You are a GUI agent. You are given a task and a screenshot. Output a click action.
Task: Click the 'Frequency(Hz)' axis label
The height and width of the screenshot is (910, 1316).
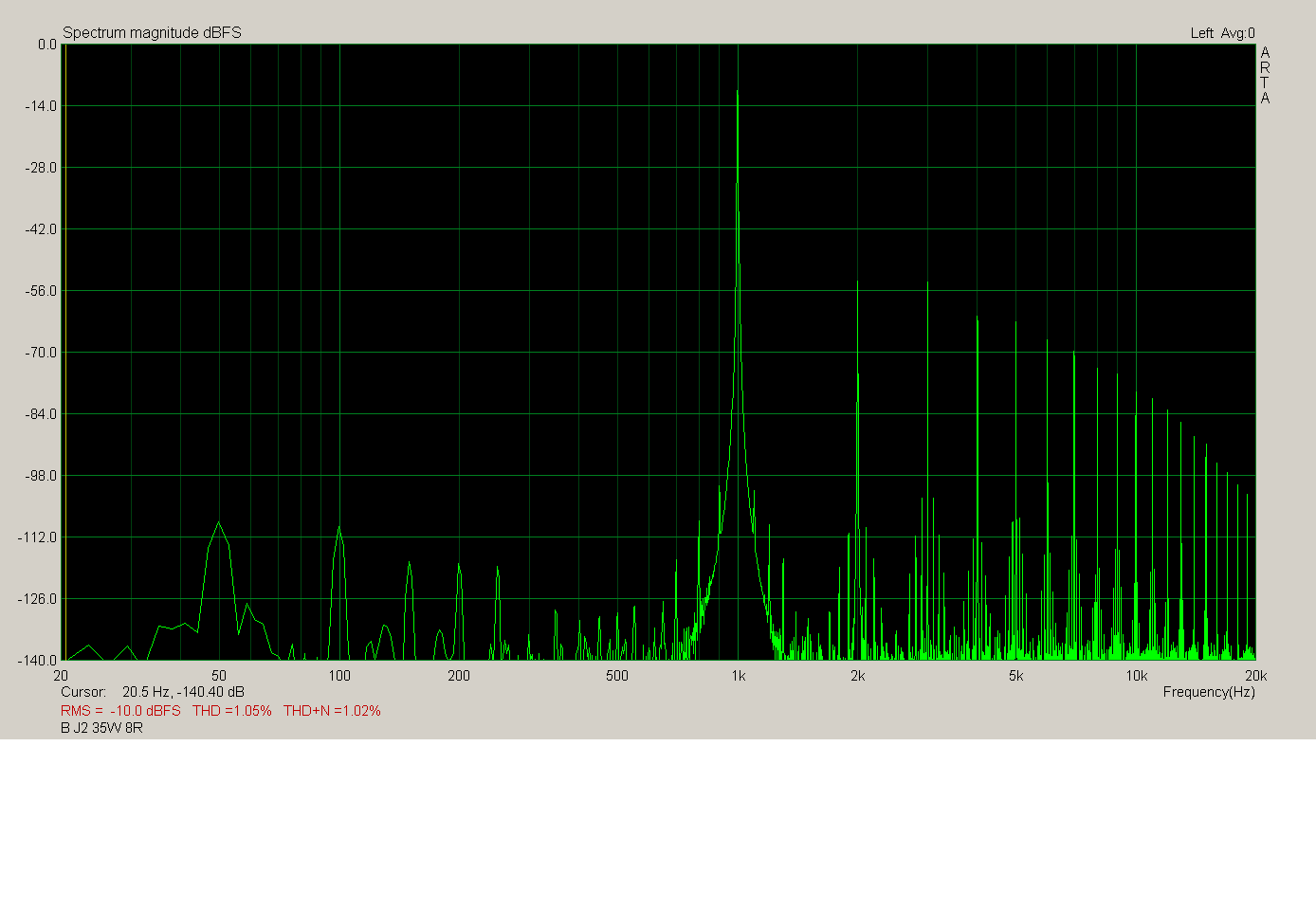(x=1209, y=692)
